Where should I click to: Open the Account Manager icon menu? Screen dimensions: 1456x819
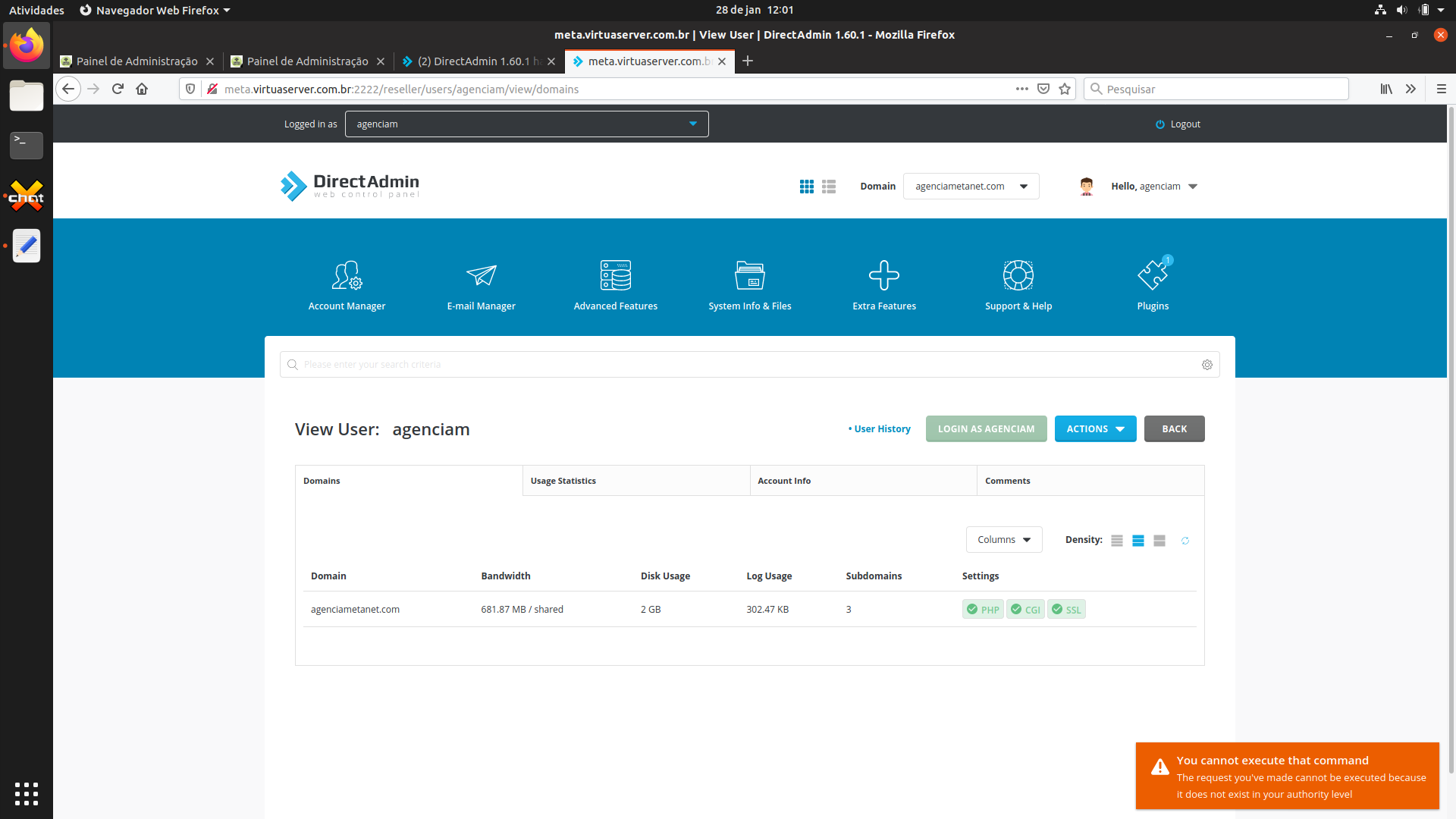point(347,276)
